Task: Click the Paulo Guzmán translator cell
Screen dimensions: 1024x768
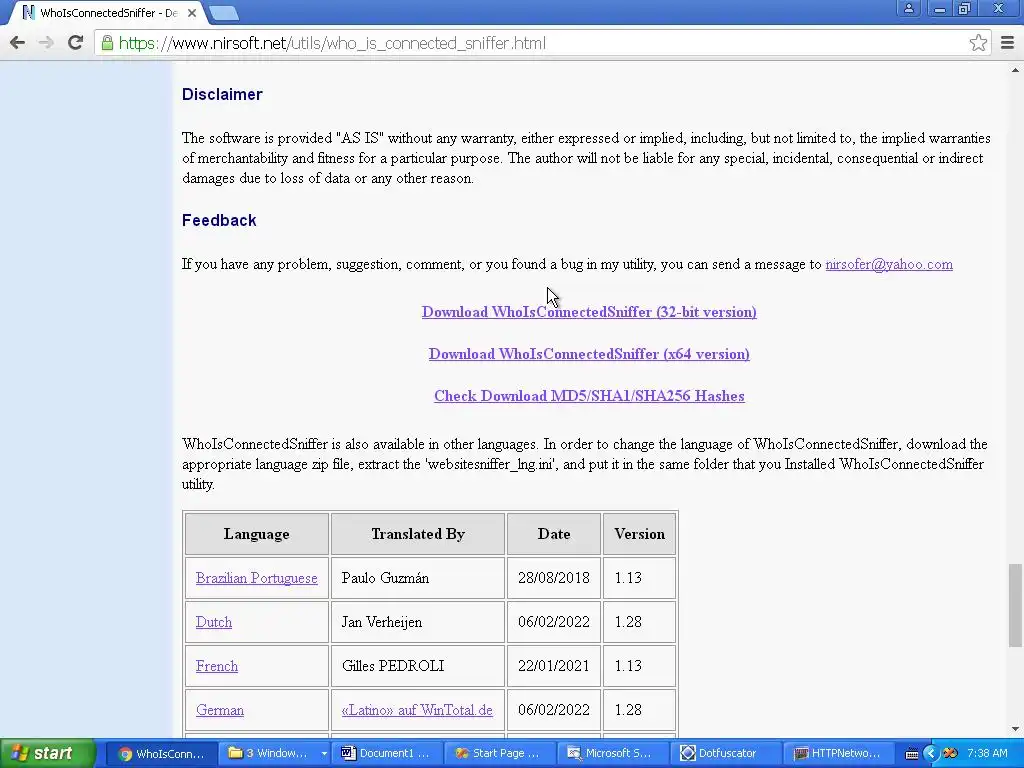Action: click(418, 578)
